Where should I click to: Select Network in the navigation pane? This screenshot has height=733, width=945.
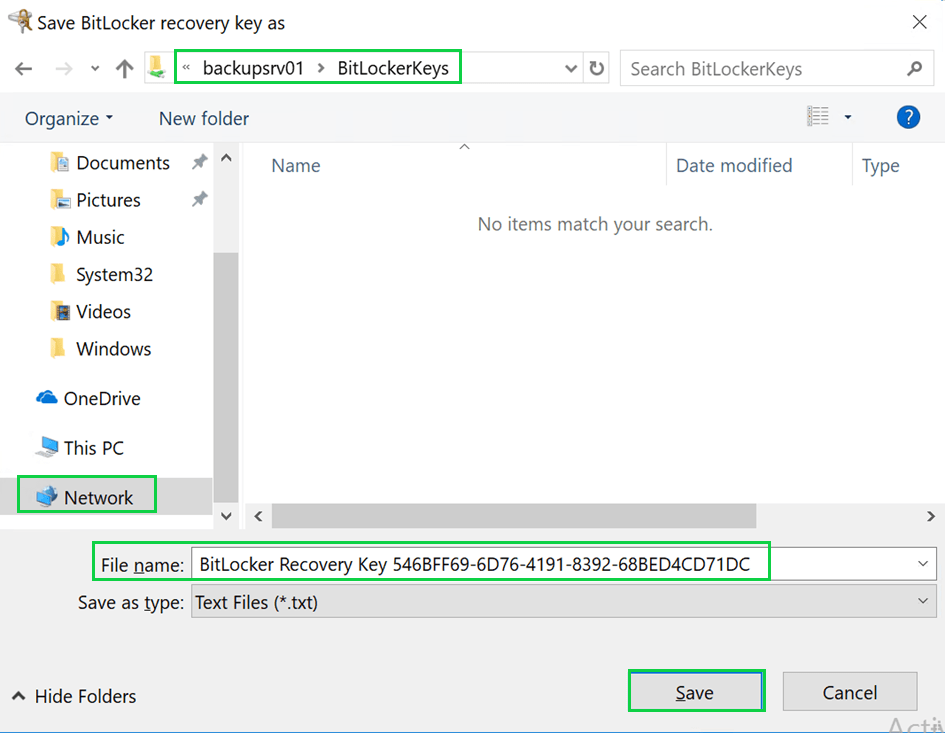(x=98, y=497)
